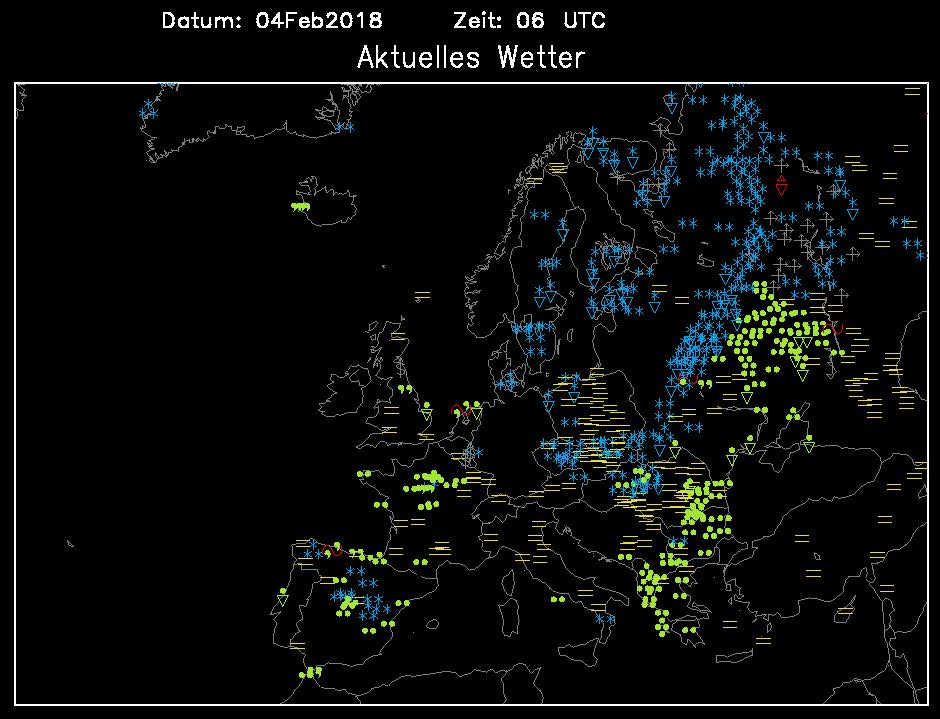Click the red triangle symbol in northern Russia
Screen dimensions: 940x719
(x=781, y=185)
